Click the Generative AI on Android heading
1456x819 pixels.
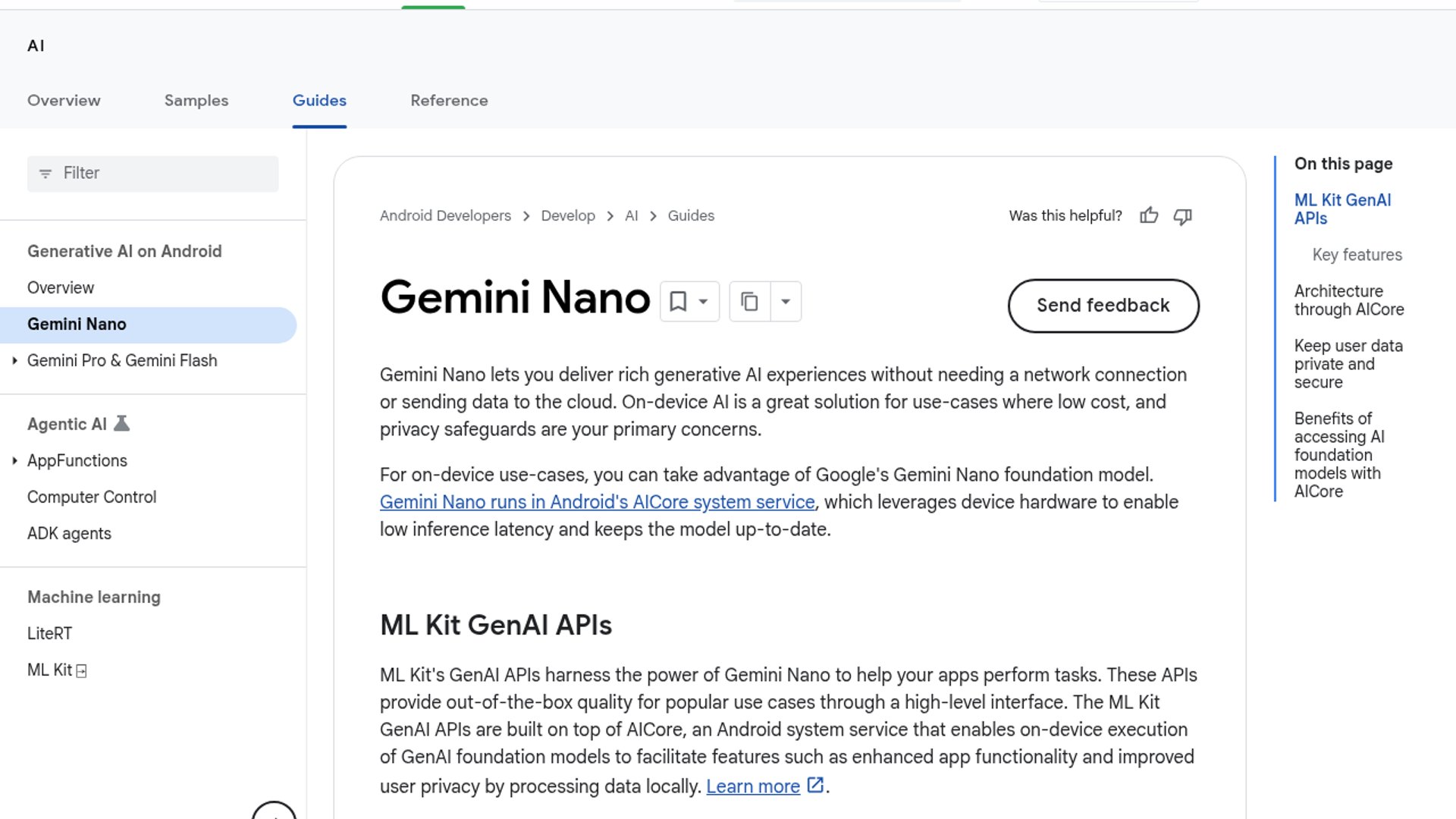coord(124,252)
